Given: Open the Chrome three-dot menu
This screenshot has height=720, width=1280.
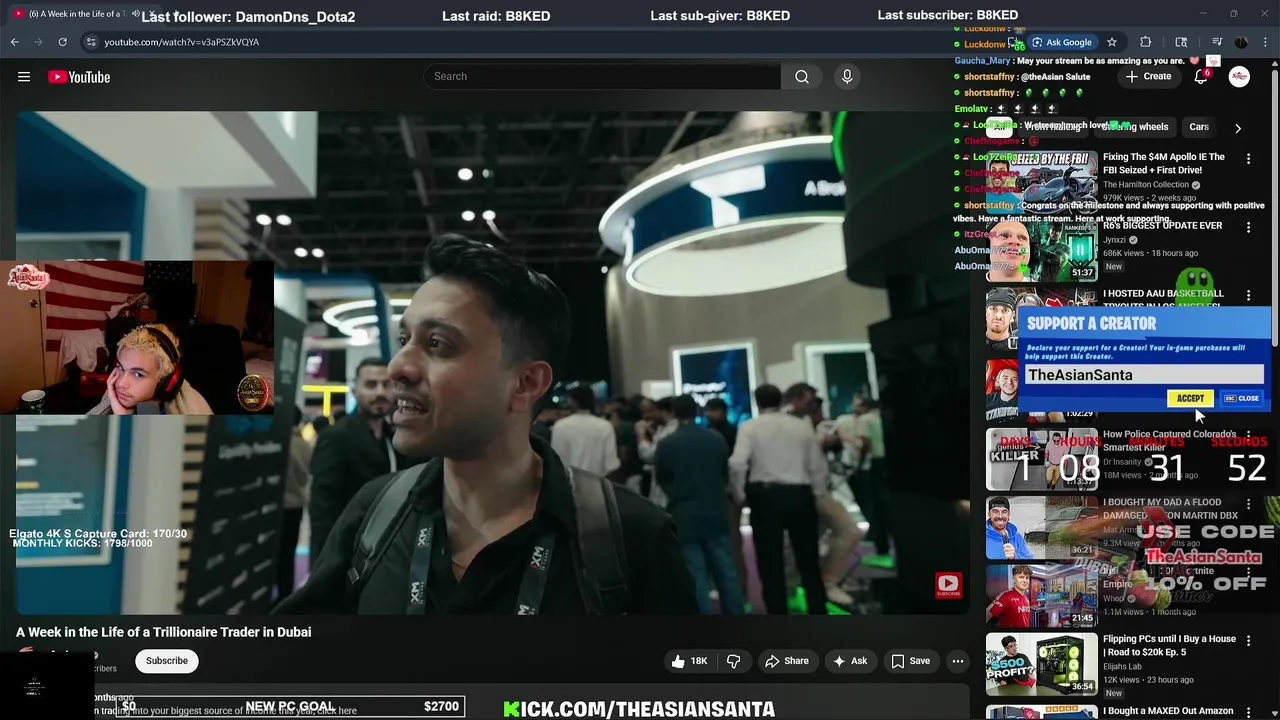Looking at the screenshot, I should pyautogui.click(x=1266, y=42).
